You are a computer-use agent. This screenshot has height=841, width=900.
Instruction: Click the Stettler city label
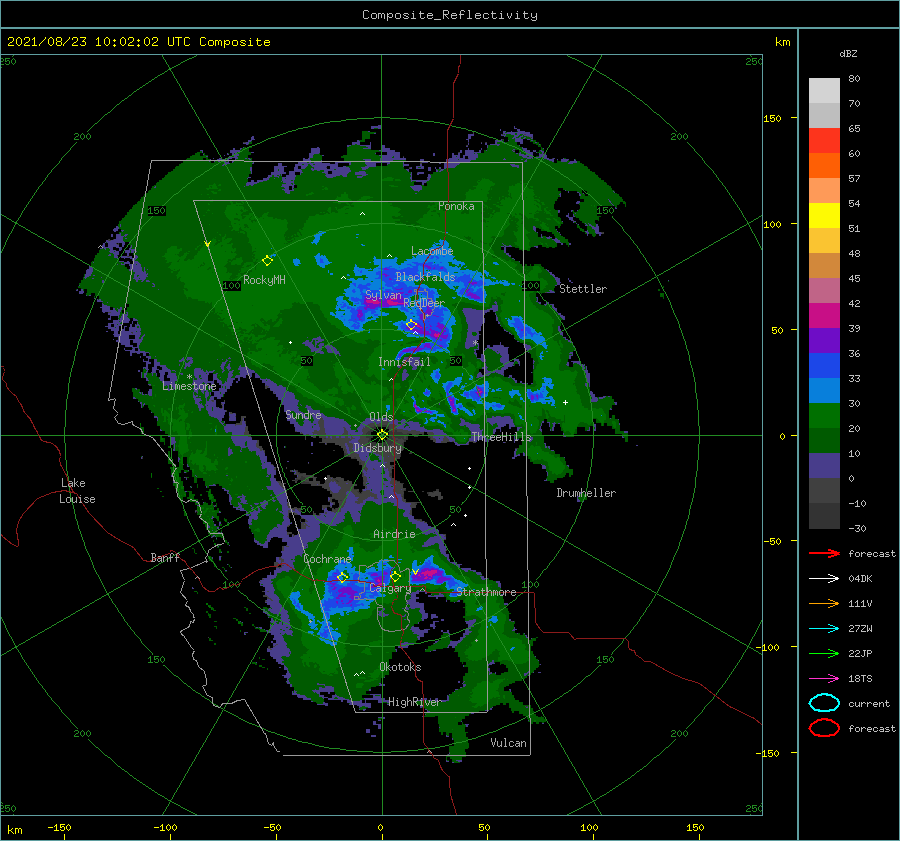pyautogui.click(x=583, y=289)
